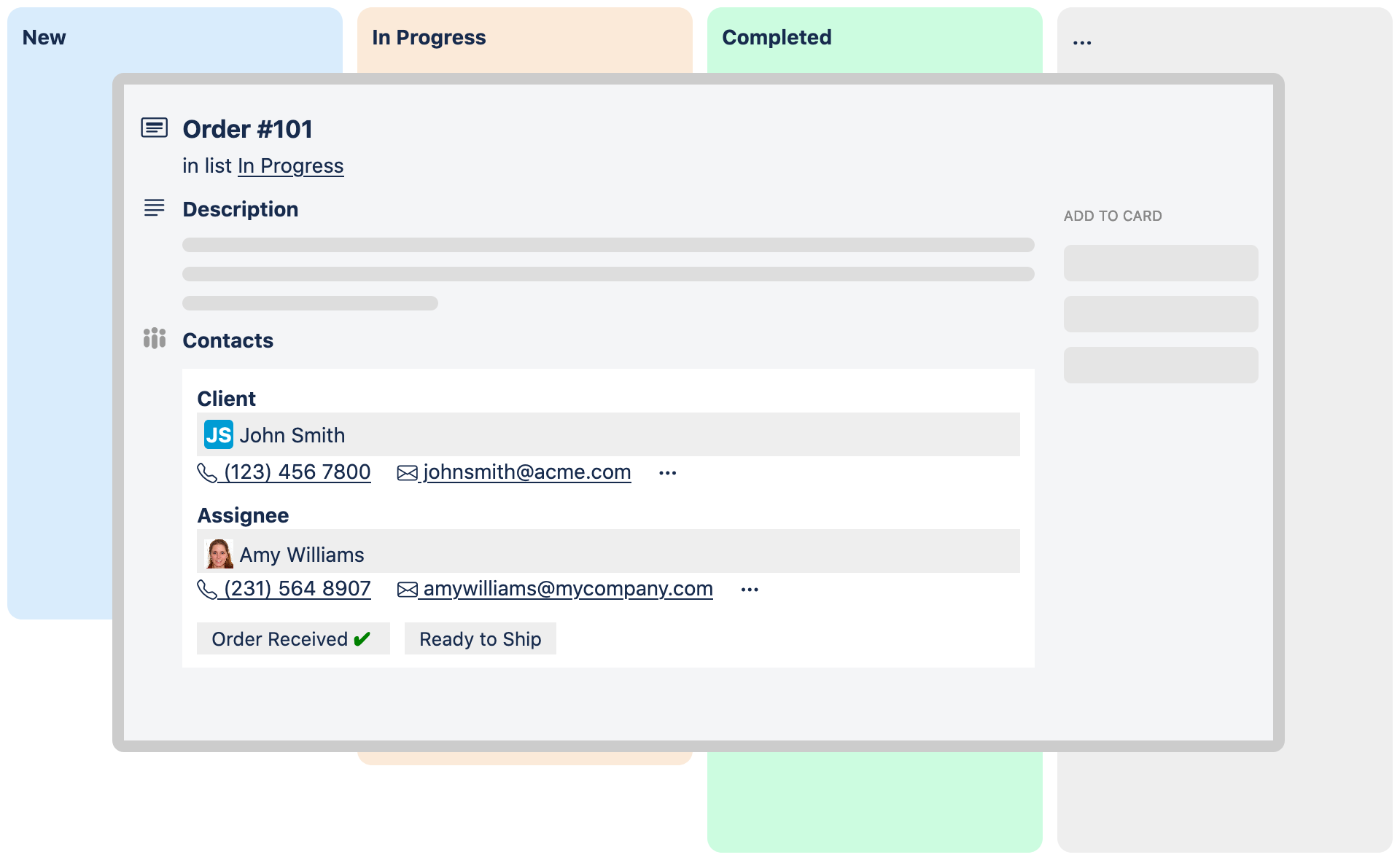Select the Completed list header
The height and width of the screenshot is (860, 1400).
click(x=777, y=37)
